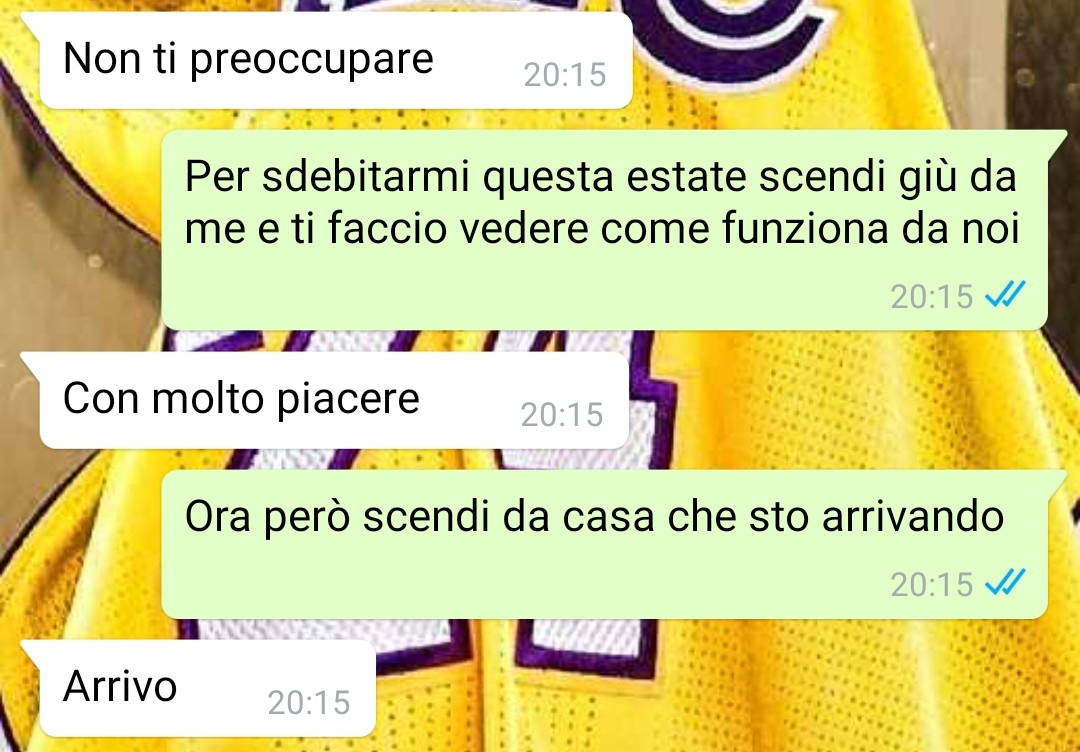Screen dimensions: 1080x752
Task: Click the word 'piacere' in the white bubble
Action: [348, 400]
